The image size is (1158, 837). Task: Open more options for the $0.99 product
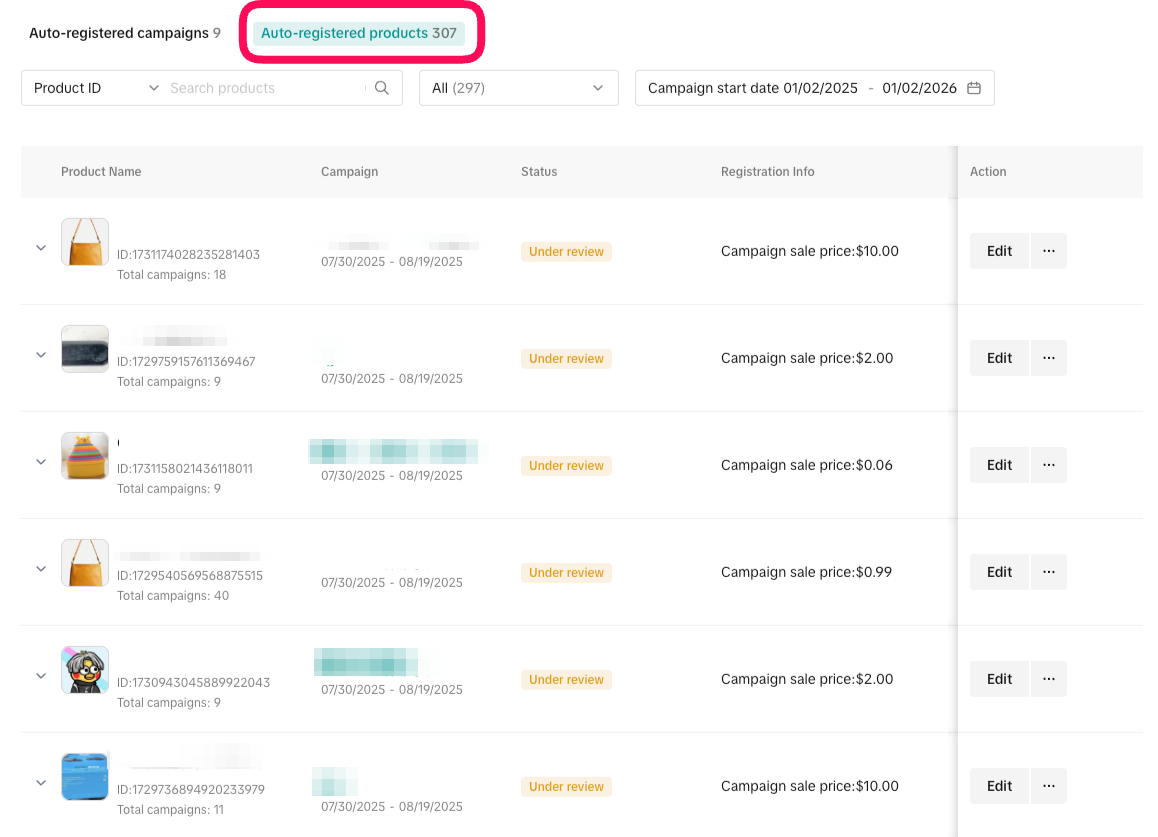1048,572
